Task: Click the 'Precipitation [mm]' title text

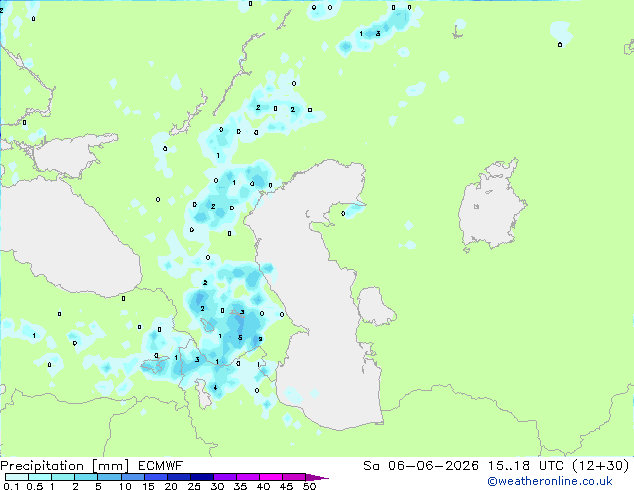Action: coord(64,466)
